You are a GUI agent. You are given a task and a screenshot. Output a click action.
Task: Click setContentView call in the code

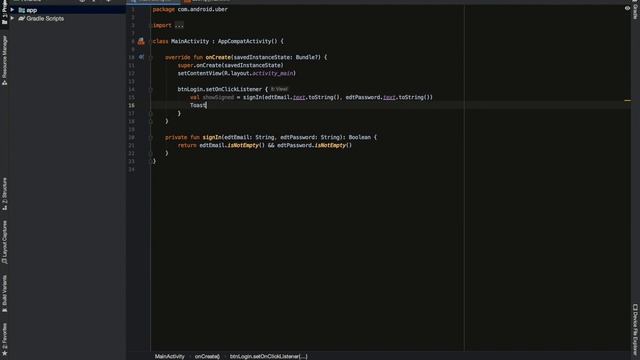(x=200, y=73)
